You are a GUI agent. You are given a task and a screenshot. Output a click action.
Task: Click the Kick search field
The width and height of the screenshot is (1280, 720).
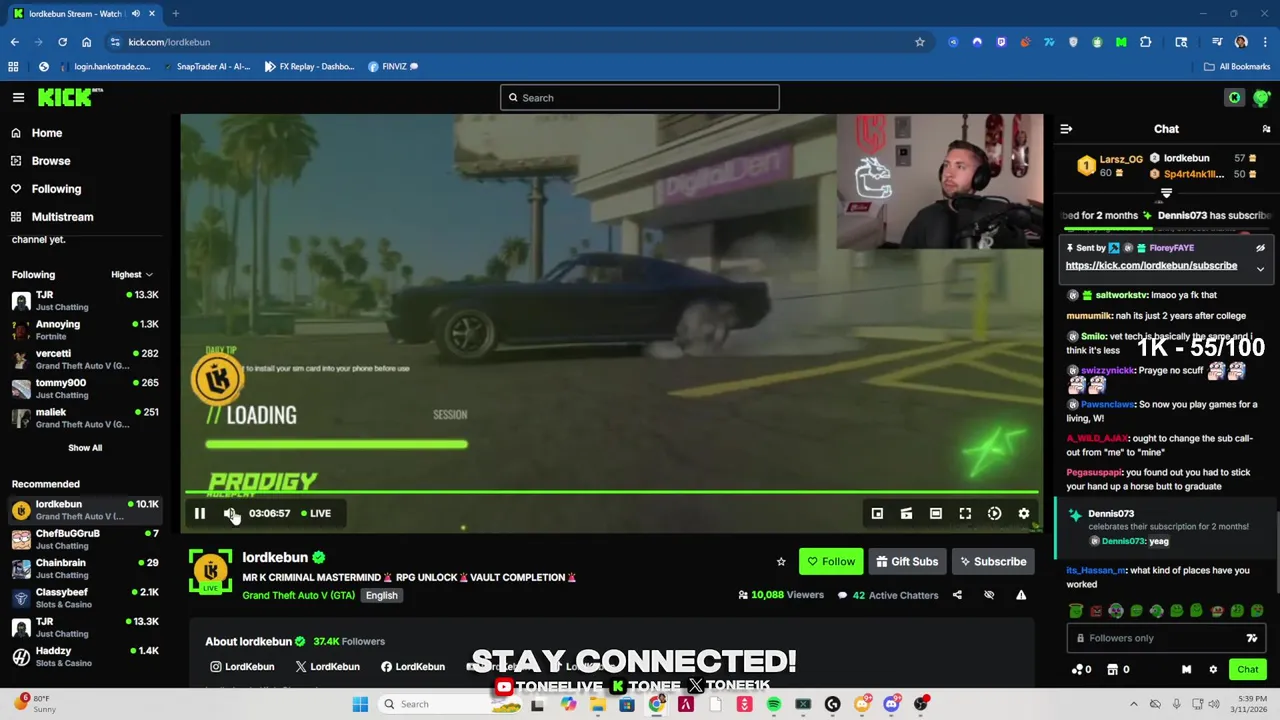tap(640, 98)
